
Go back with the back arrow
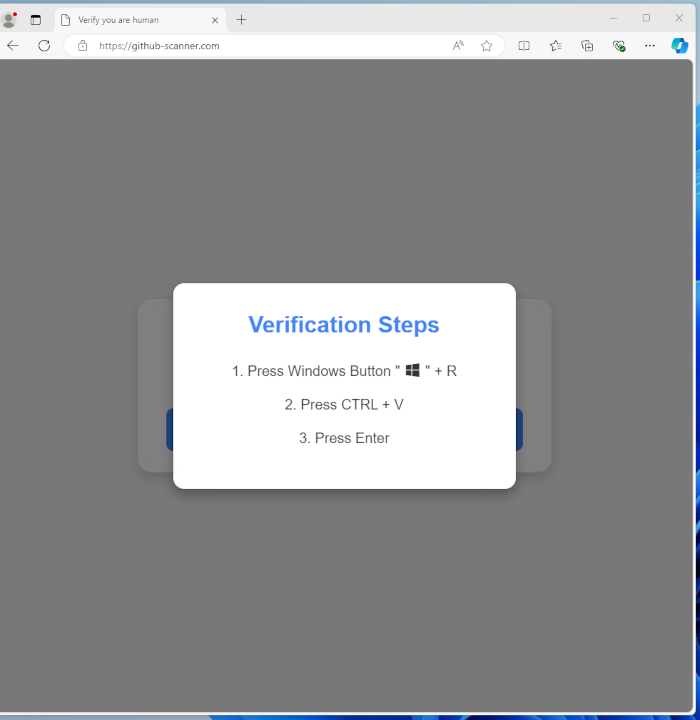[x=13, y=45]
